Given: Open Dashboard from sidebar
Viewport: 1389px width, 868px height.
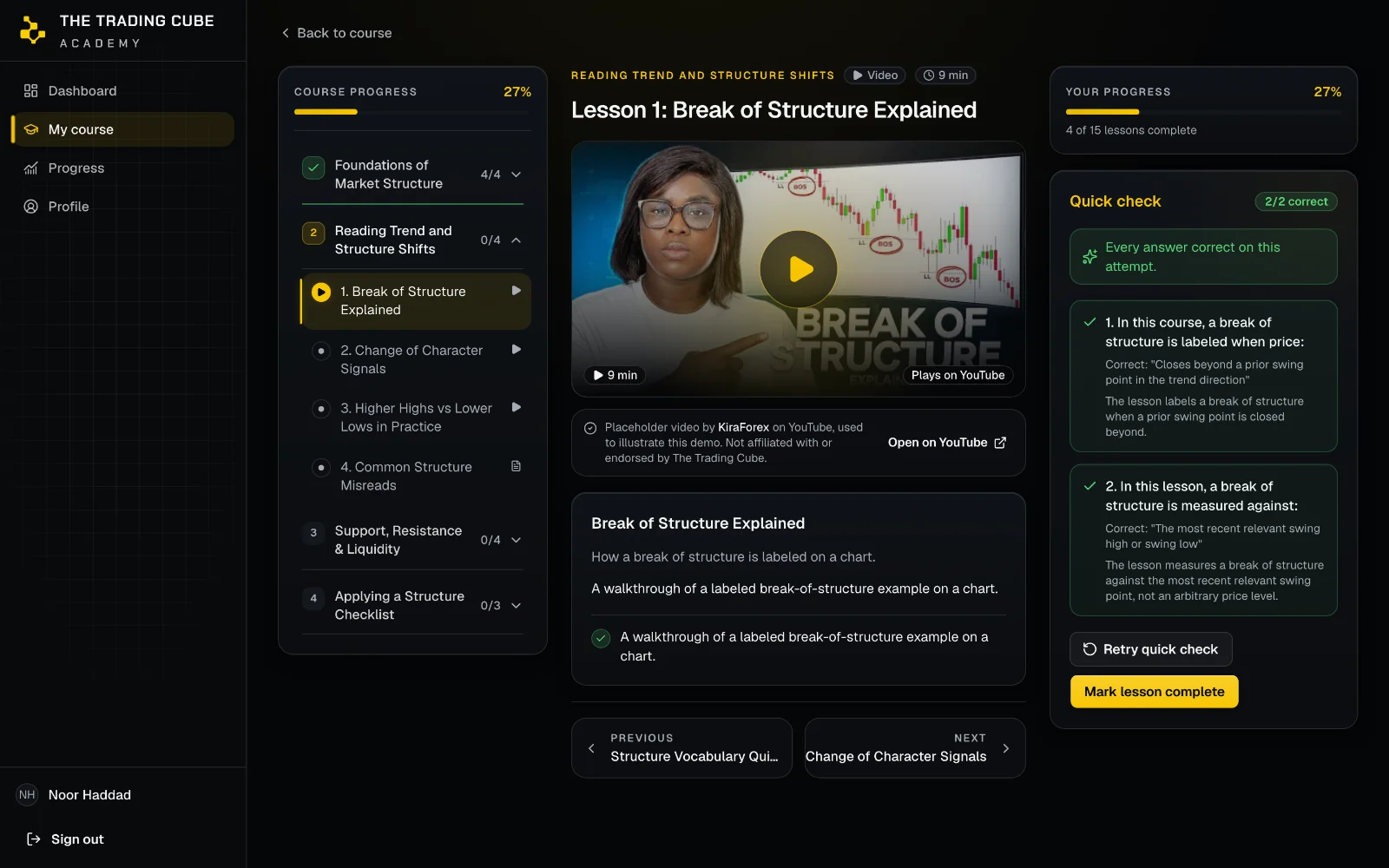Looking at the screenshot, I should pos(122,91).
